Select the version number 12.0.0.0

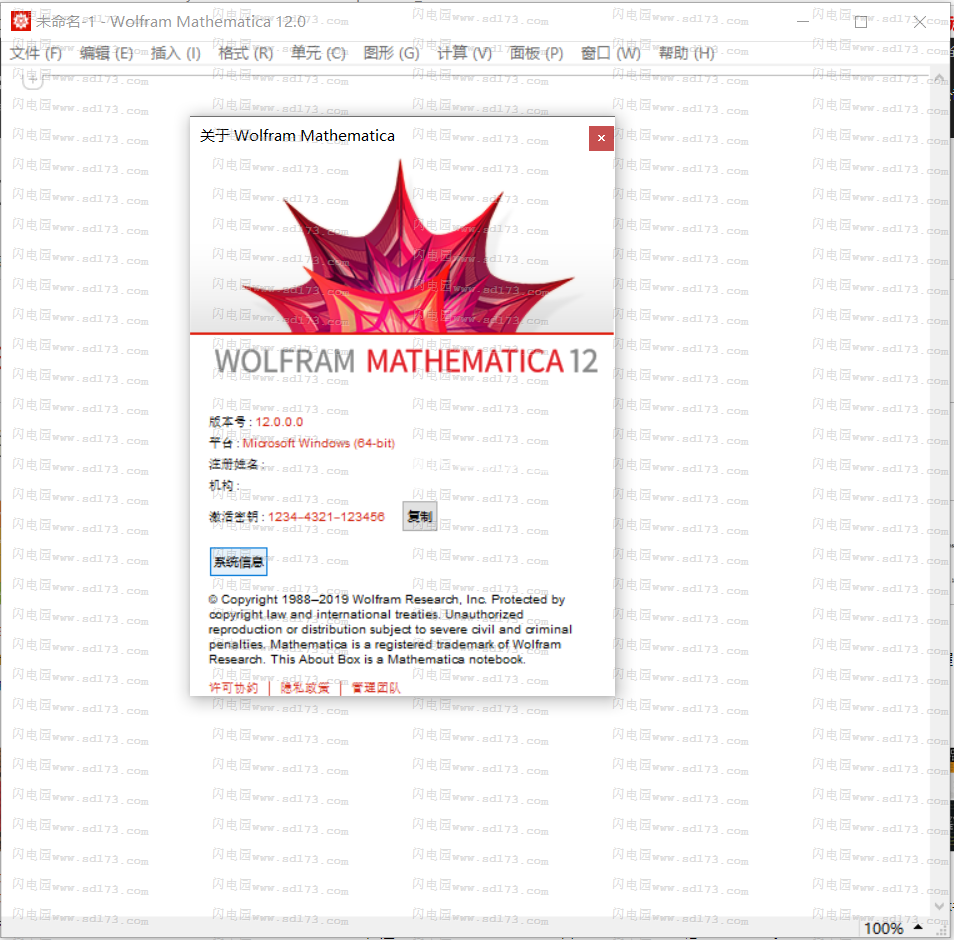[x=279, y=422]
